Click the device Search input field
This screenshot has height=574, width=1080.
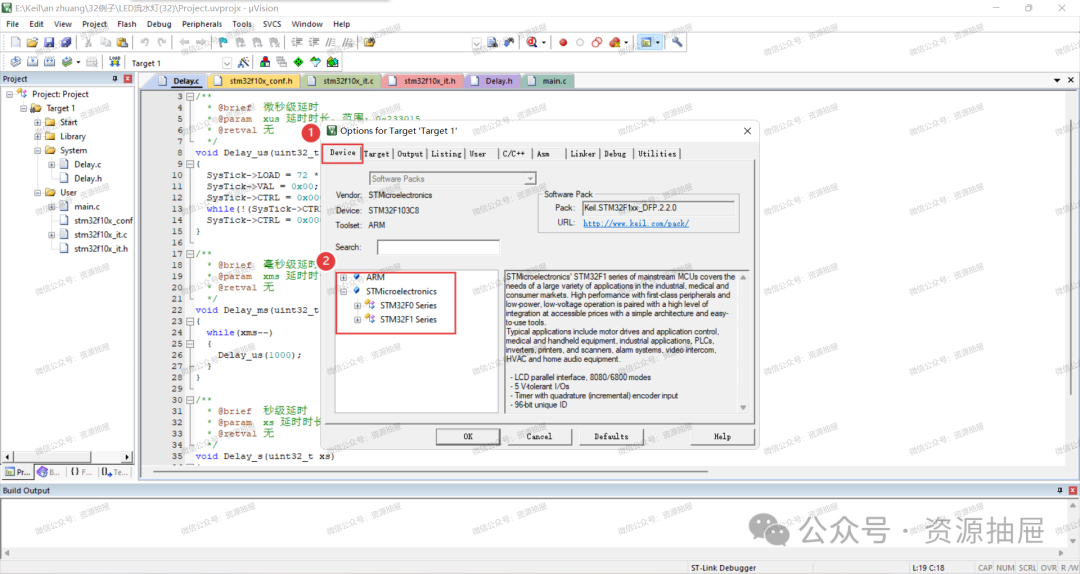[438, 247]
